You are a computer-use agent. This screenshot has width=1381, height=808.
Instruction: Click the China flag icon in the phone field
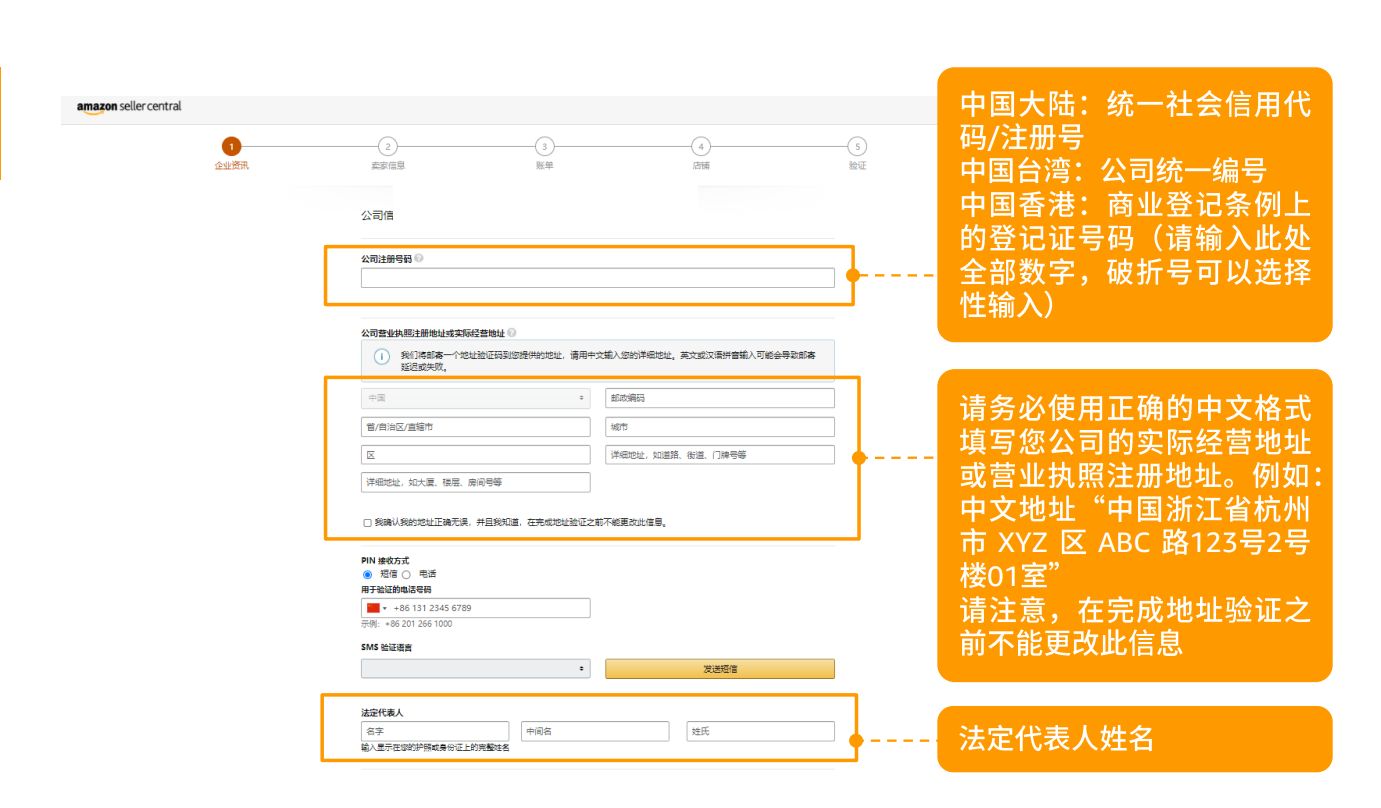click(373, 607)
